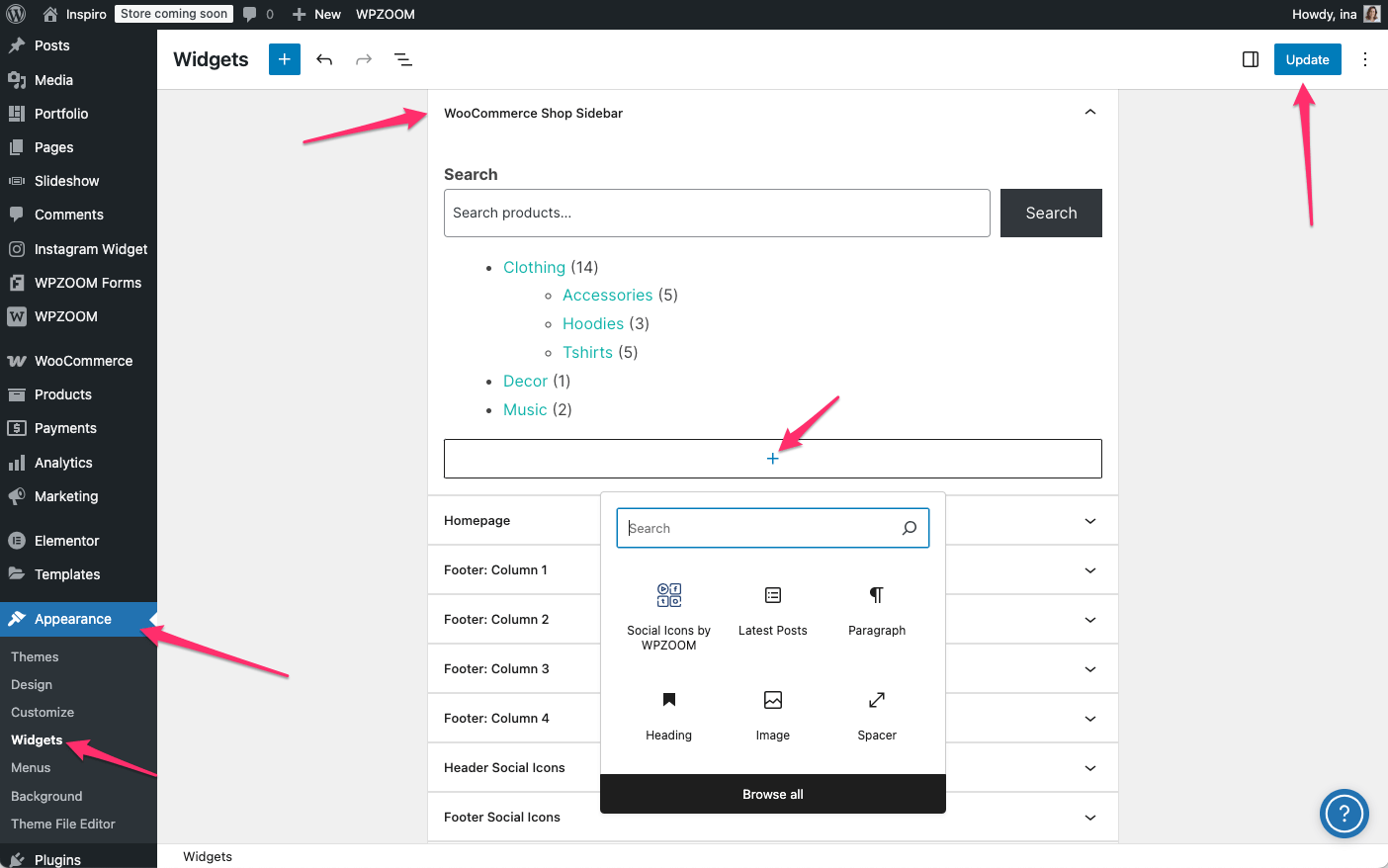Expand the Header Social Icons area

[1089, 768]
